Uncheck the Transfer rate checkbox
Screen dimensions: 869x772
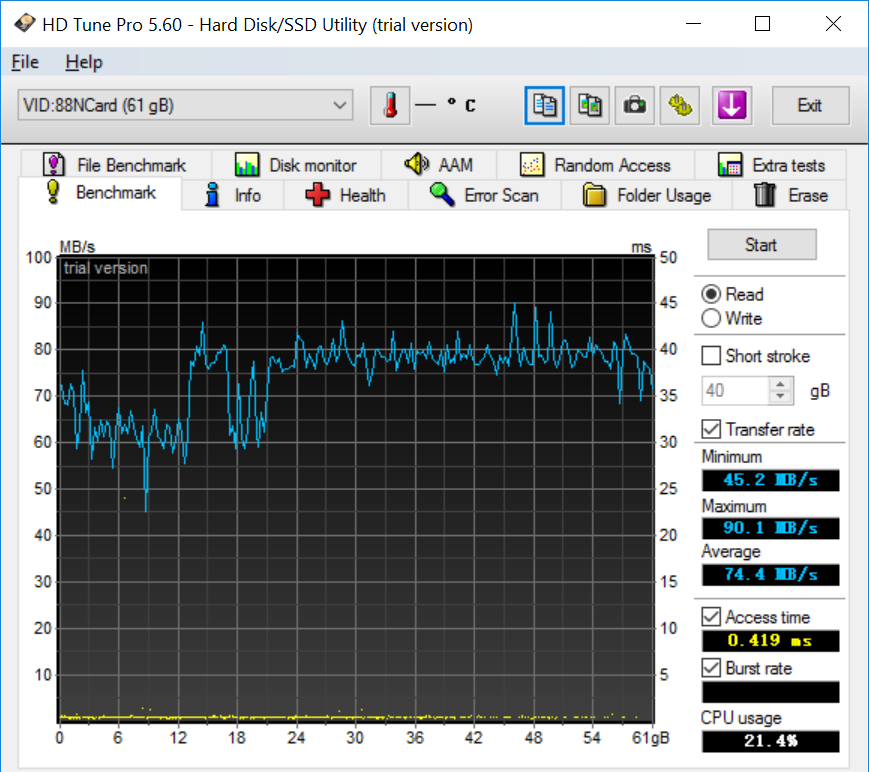[x=712, y=429]
